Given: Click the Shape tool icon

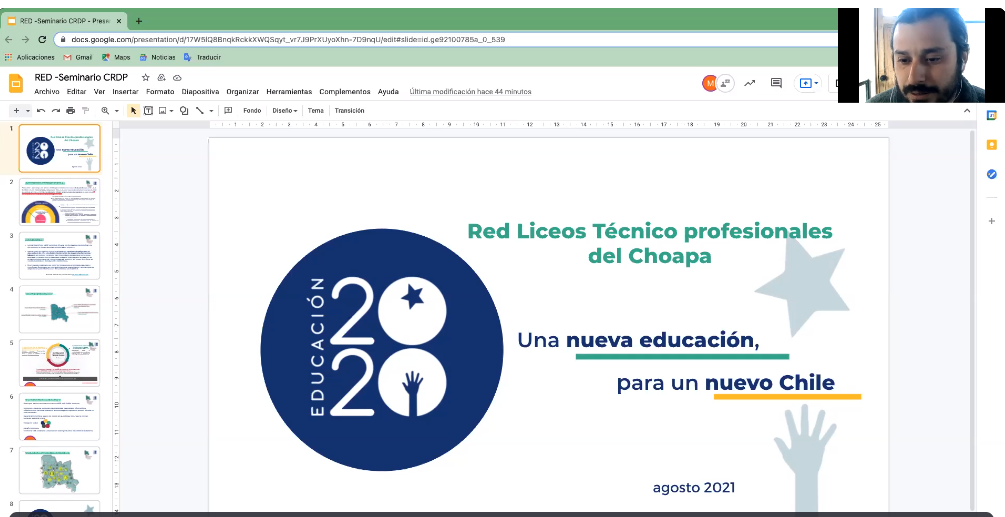Looking at the screenshot, I should (183, 111).
